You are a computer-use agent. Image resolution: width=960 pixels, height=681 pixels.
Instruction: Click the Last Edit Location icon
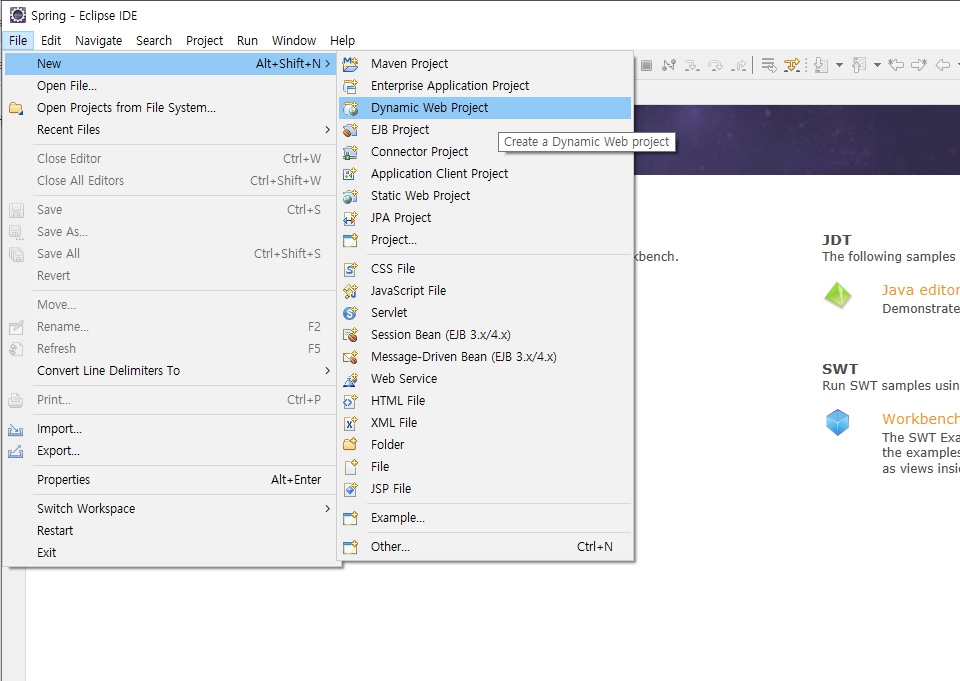(x=896, y=65)
